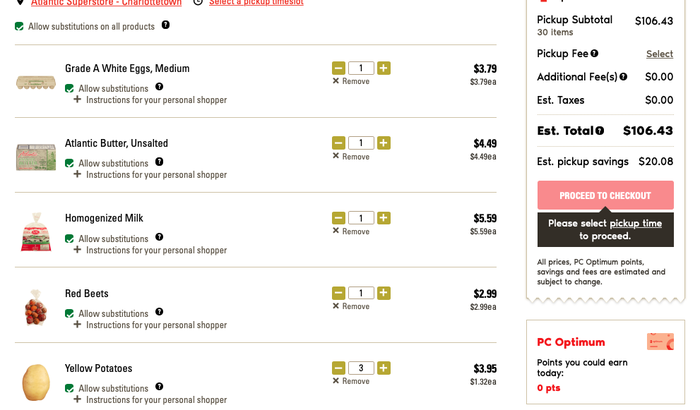Open help icon beside Pickup Fee
Image resolution: width=700 pixels, height=410 pixels.
click(x=594, y=54)
